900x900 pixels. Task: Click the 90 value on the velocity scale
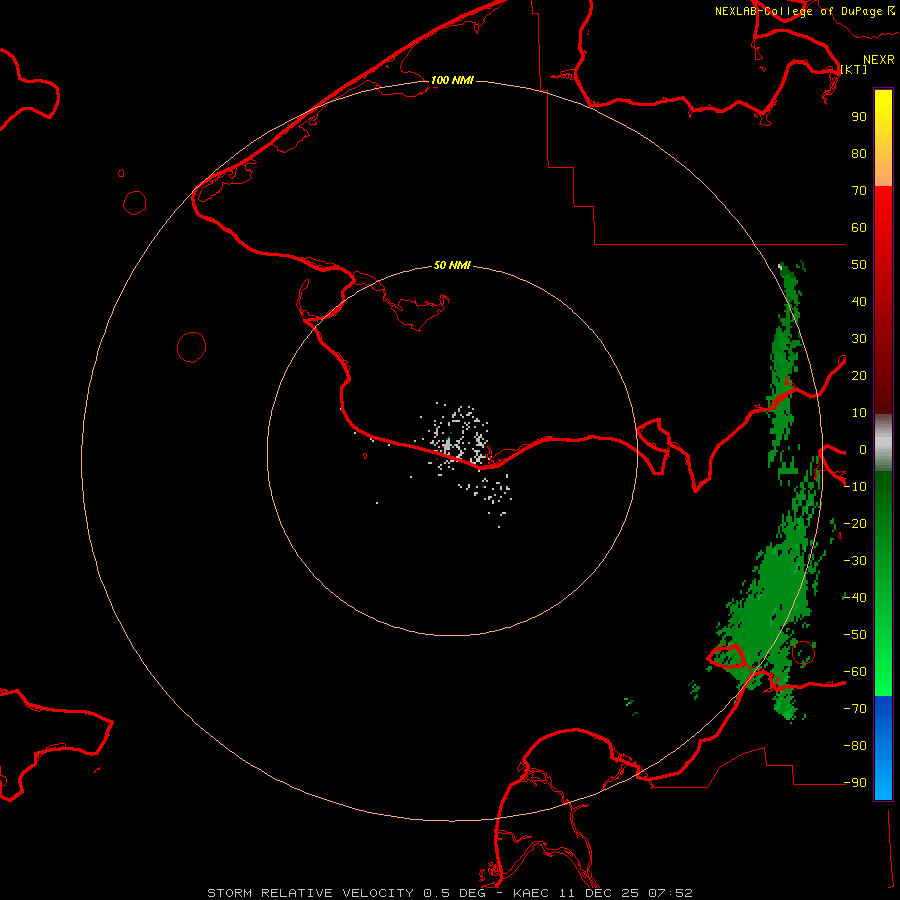click(x=859, y=117)
